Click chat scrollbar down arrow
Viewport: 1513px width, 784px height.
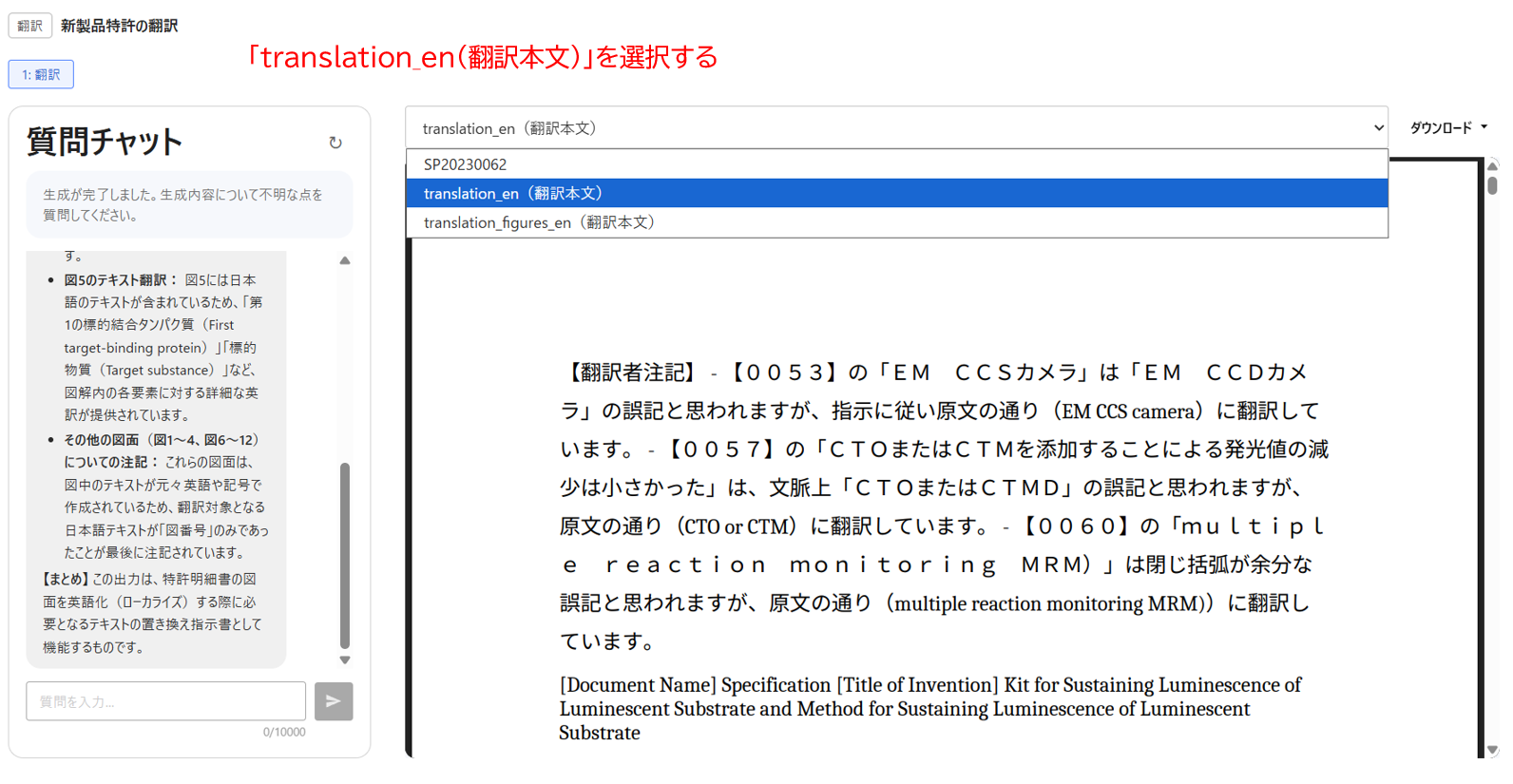[345, 660]
